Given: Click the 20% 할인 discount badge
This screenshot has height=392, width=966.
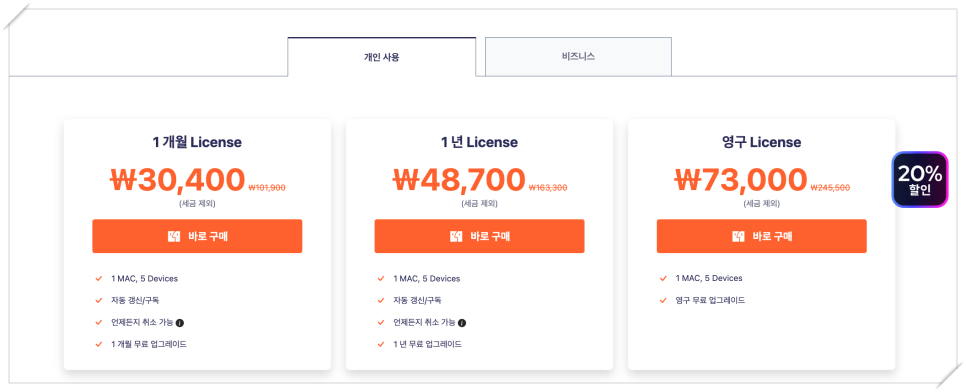Looking at the screenshot, I should (919, 179).
